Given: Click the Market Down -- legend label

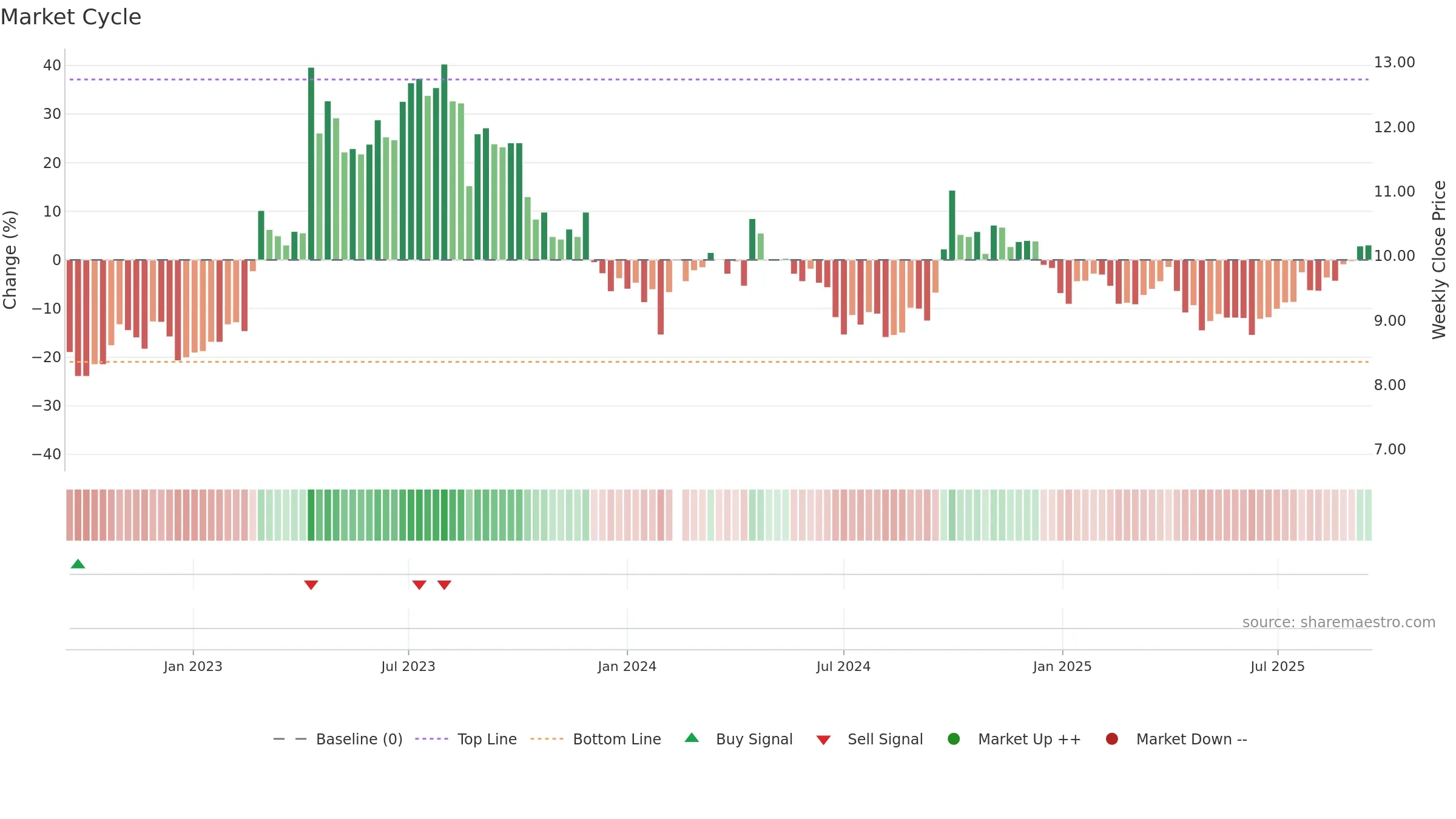Looking at the screenshot, I should pyautogui.click(x=1191, y=739).
